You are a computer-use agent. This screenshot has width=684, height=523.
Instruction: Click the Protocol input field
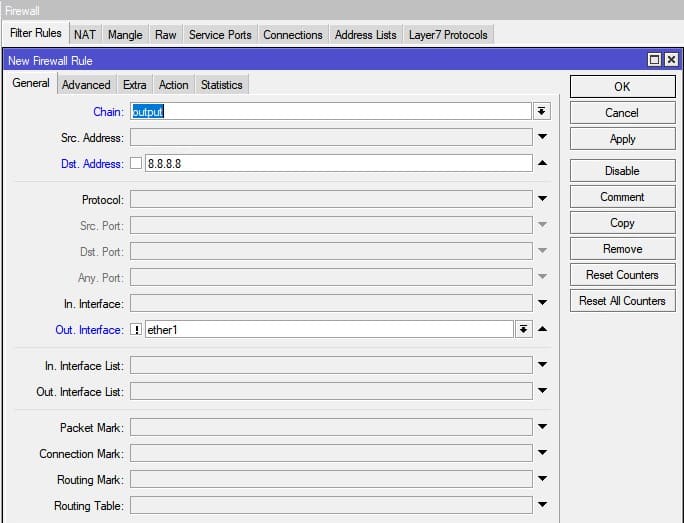(x=331, y=199)
